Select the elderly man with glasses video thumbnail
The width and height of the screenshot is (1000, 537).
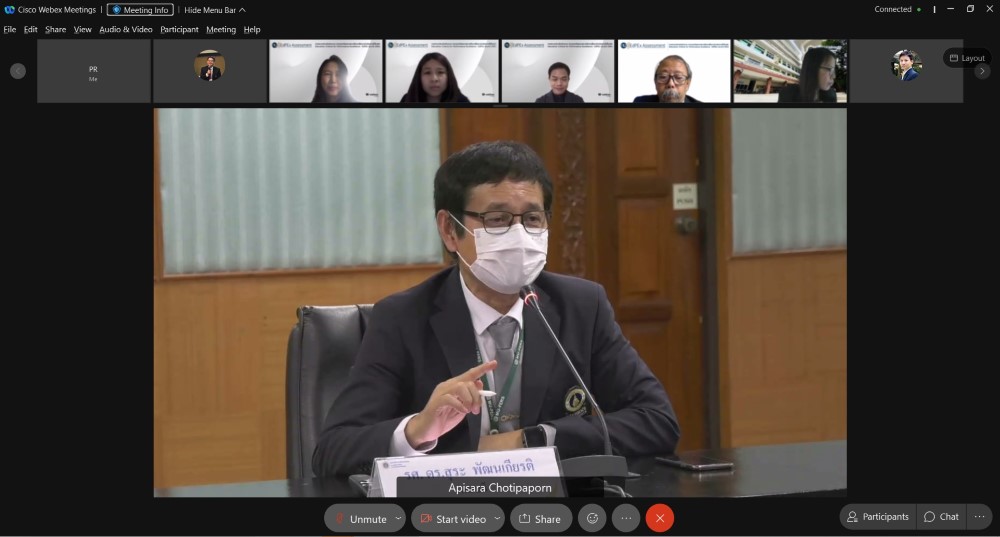pyautogui.click(x=673, y=71)
